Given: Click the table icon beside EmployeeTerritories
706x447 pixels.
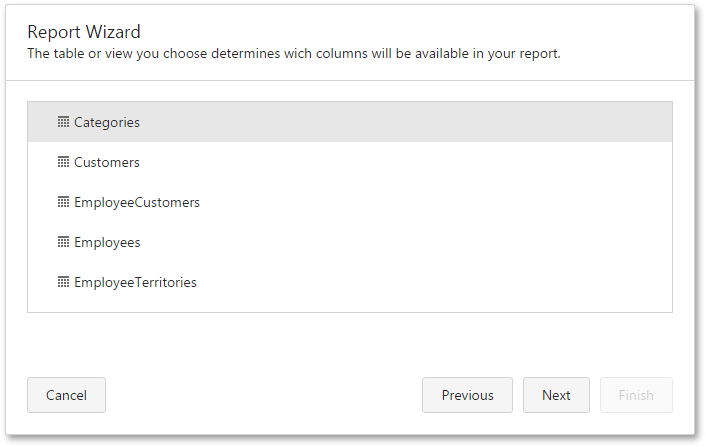Looking at the screenshot, I should (63, 282).
